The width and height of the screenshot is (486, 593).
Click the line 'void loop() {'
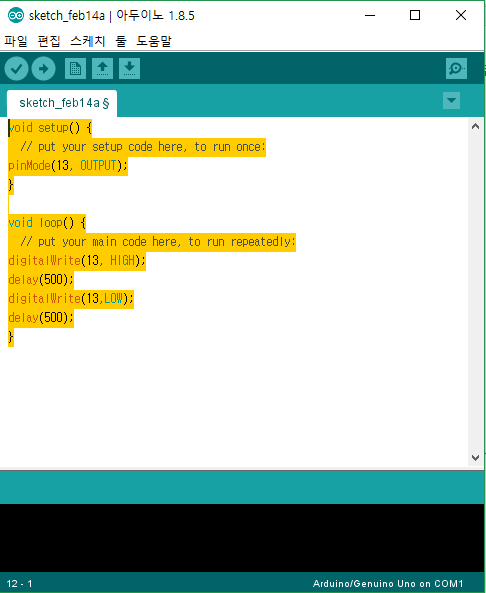tap(47, 223)
